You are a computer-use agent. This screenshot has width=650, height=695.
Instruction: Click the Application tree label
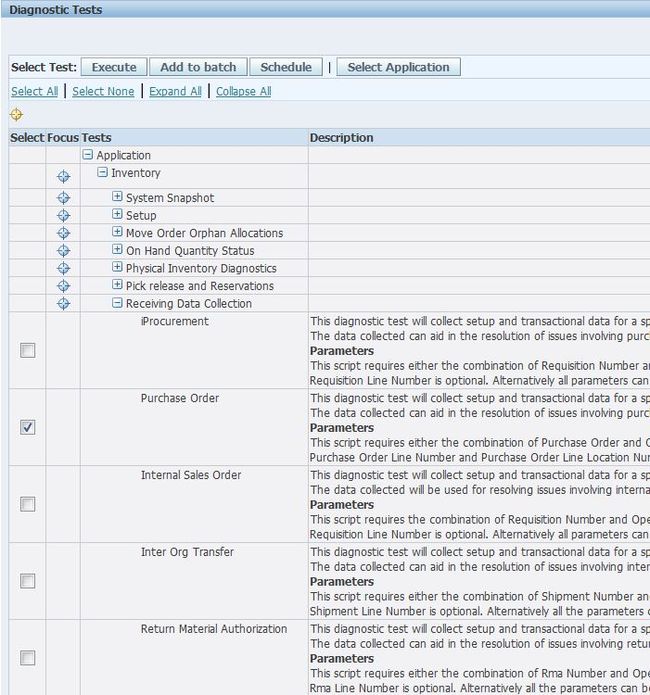(124, 156)
